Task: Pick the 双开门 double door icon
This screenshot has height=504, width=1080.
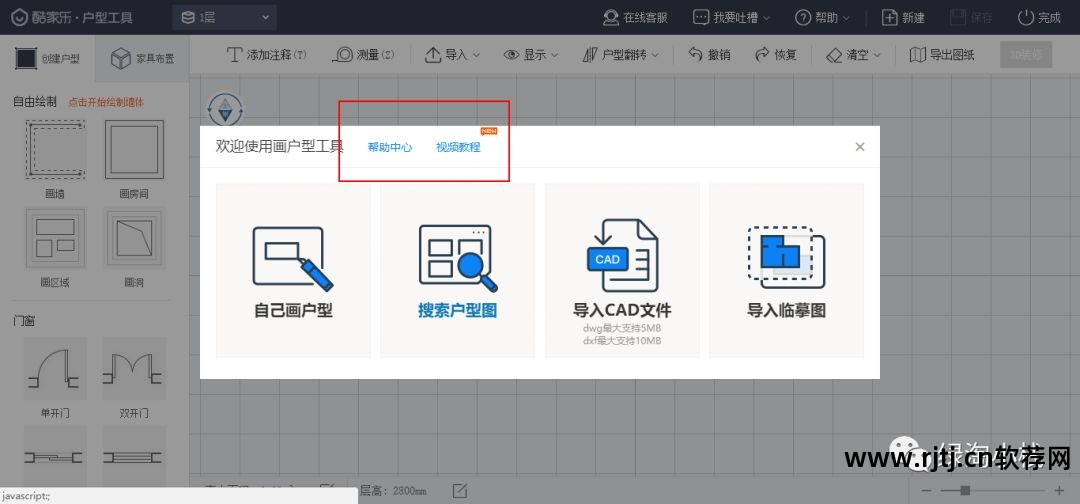Action: point(134,368)
